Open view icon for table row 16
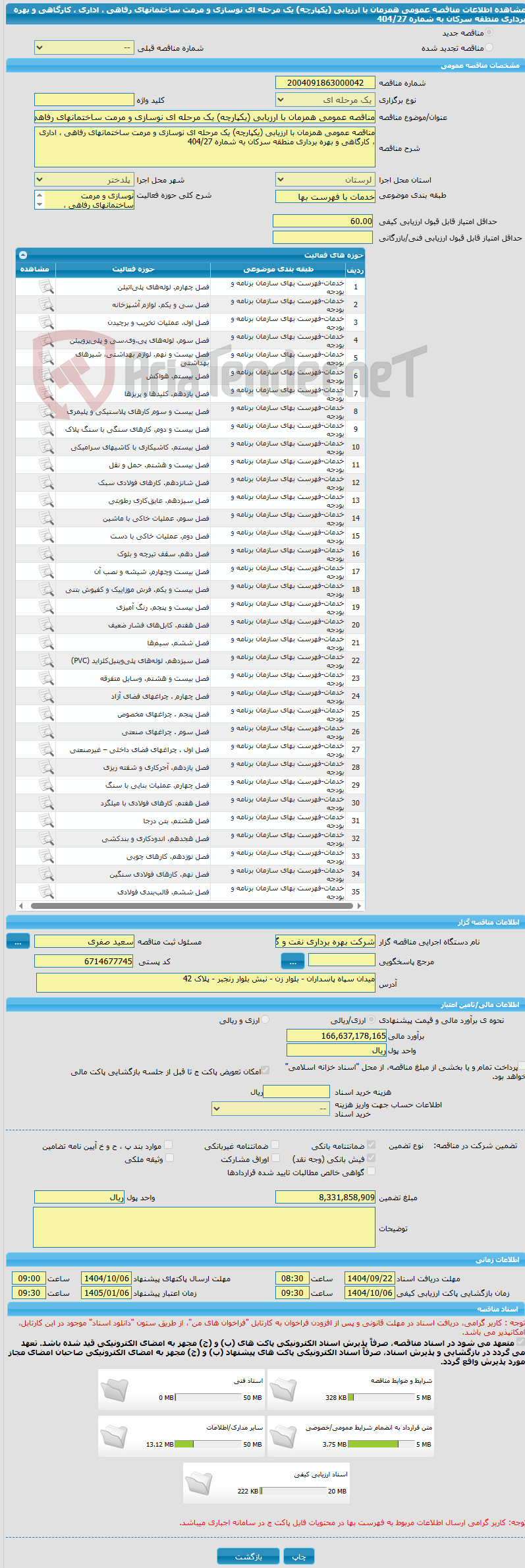The height and width of the screenshot is (1568, 525). (46, 554)
